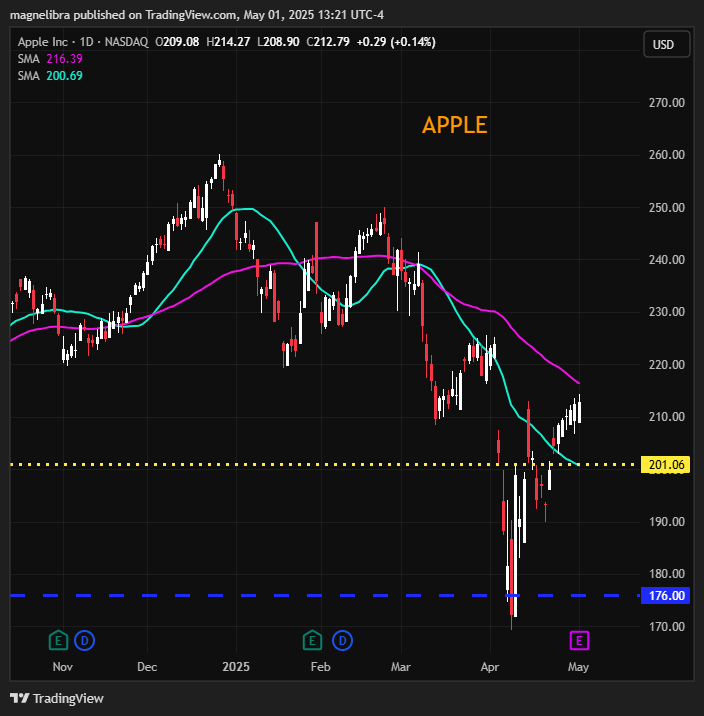This screenshot has width=704, height=716.
Task: Click the Apr time axis label
Action: [x=490, y=667]
